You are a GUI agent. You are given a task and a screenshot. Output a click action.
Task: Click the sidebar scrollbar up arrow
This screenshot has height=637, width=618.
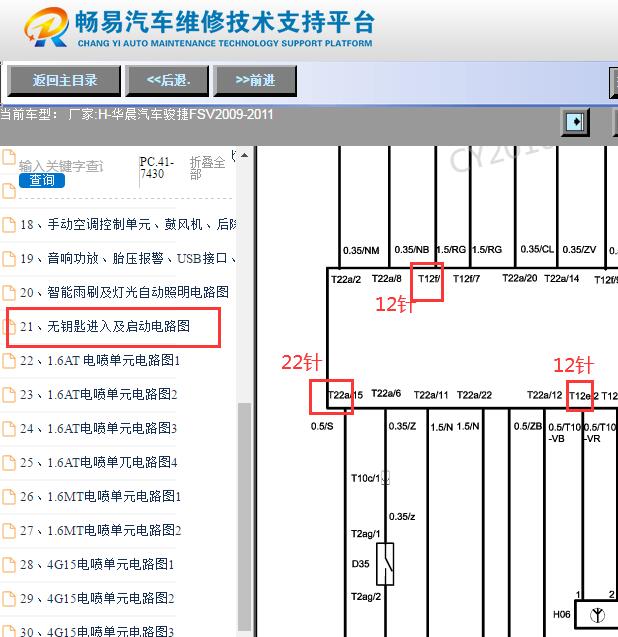244,156
